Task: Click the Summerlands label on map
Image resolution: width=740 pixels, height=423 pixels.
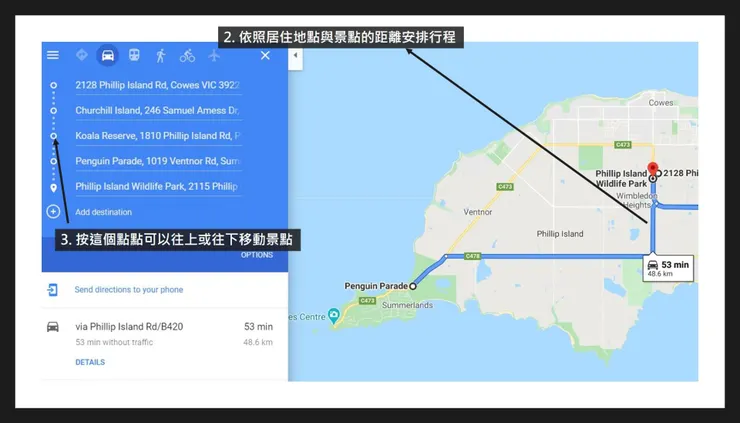Action: coord(407,305)
